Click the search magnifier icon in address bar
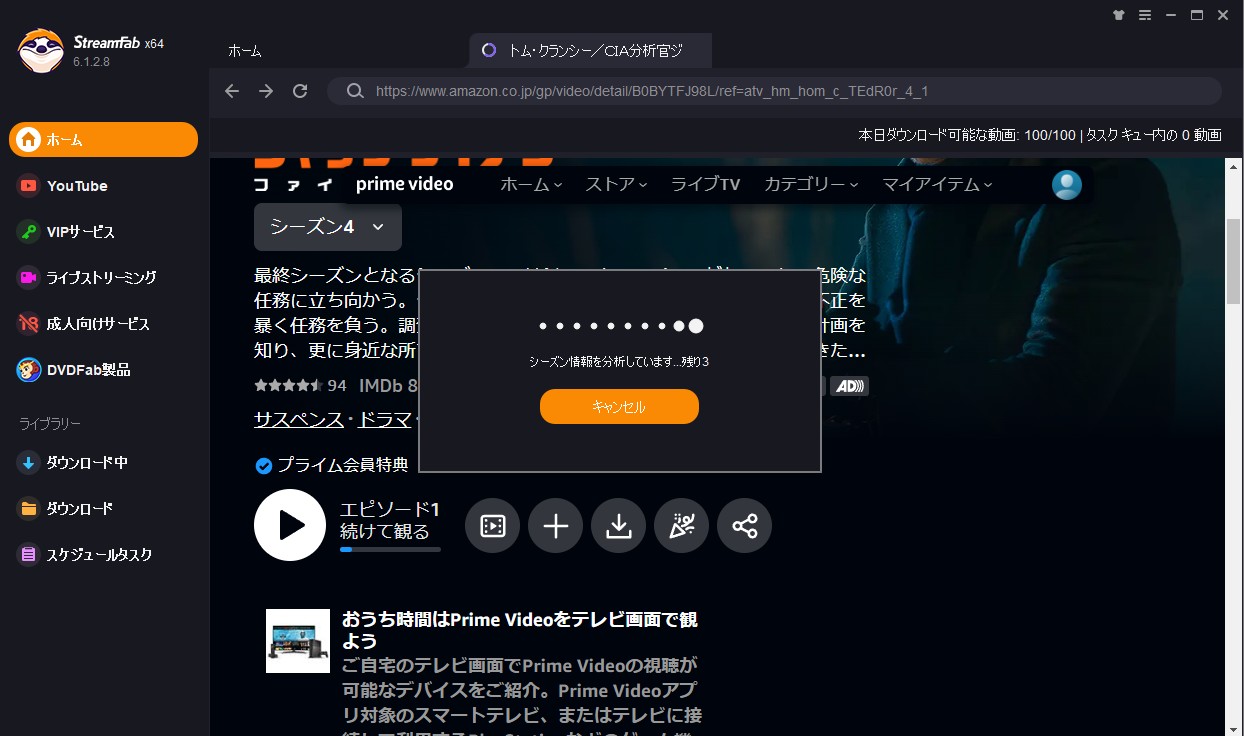 (x=354, y=91)
